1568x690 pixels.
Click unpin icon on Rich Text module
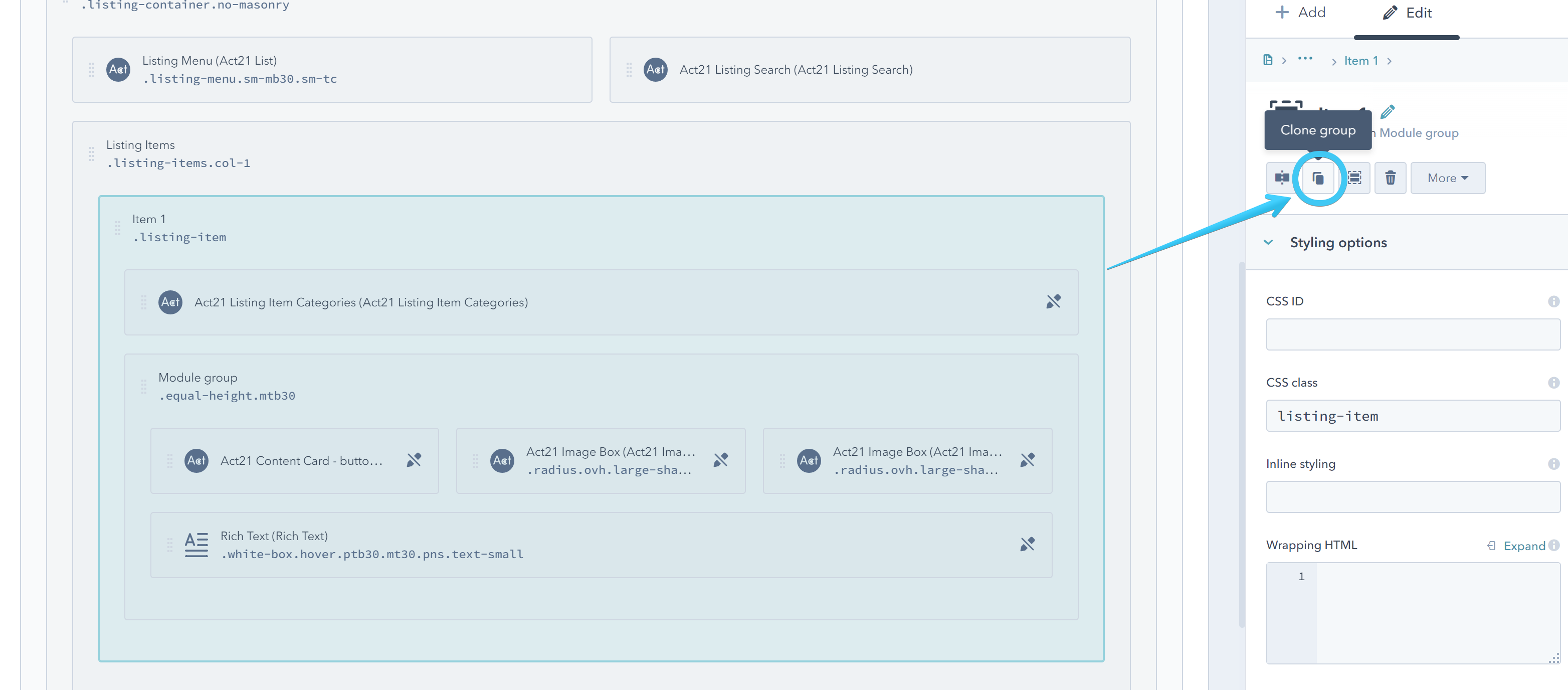pos(1028,545)
